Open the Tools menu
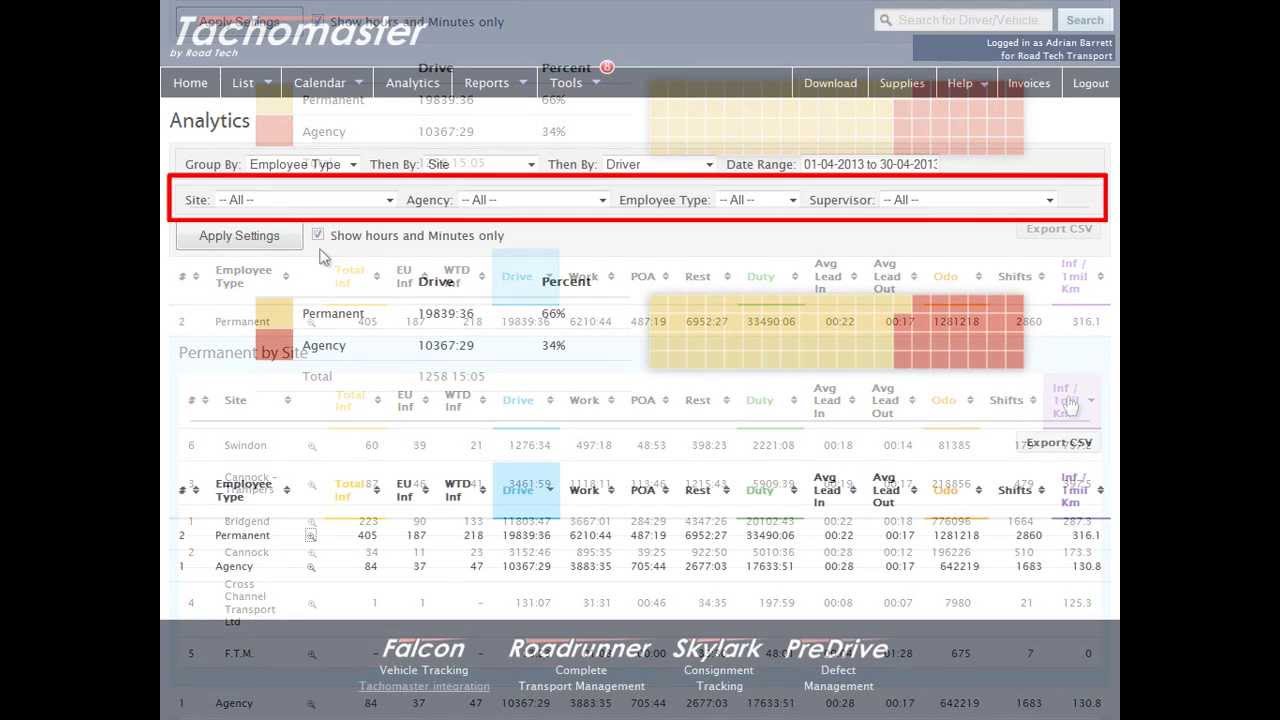The width and height of the screenshot is (1280, 720). 574,83
